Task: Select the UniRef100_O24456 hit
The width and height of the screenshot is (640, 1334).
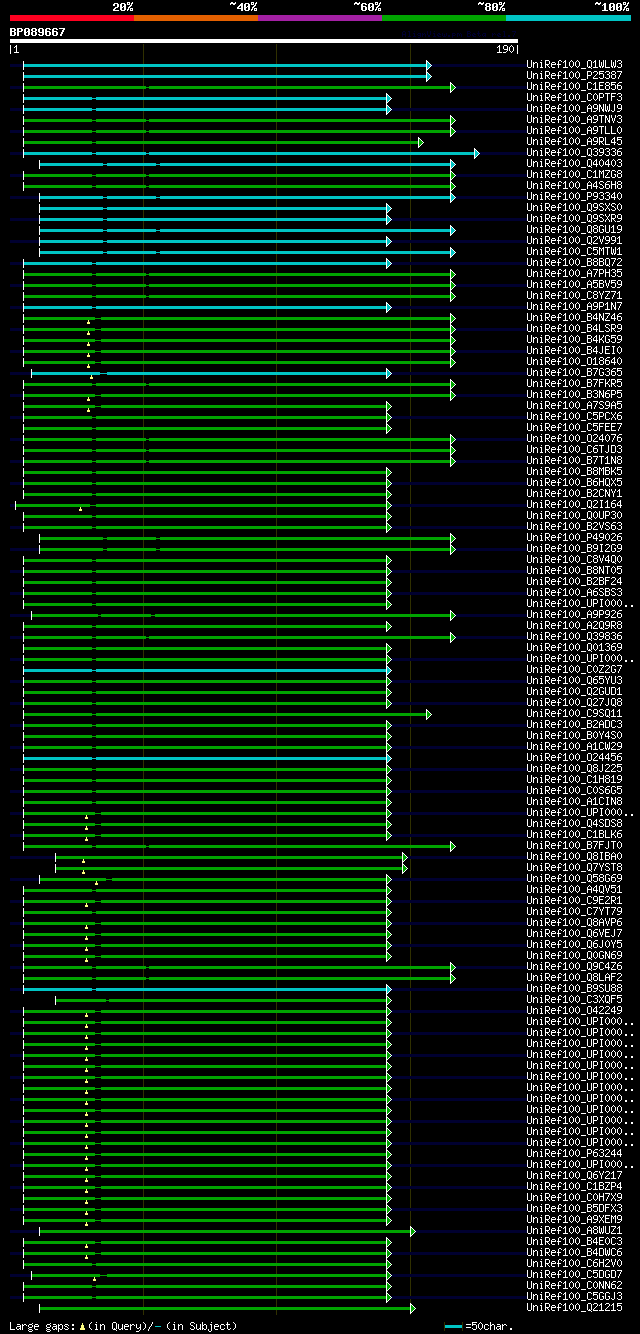Action: [574, 757]
